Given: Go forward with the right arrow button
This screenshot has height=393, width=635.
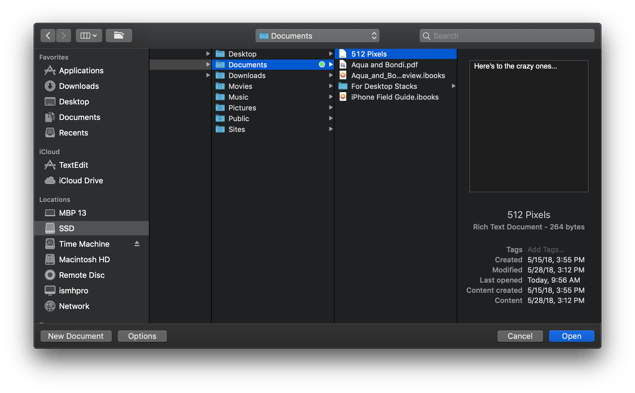Looking at the screenshot, I should (x=64, y=36).
